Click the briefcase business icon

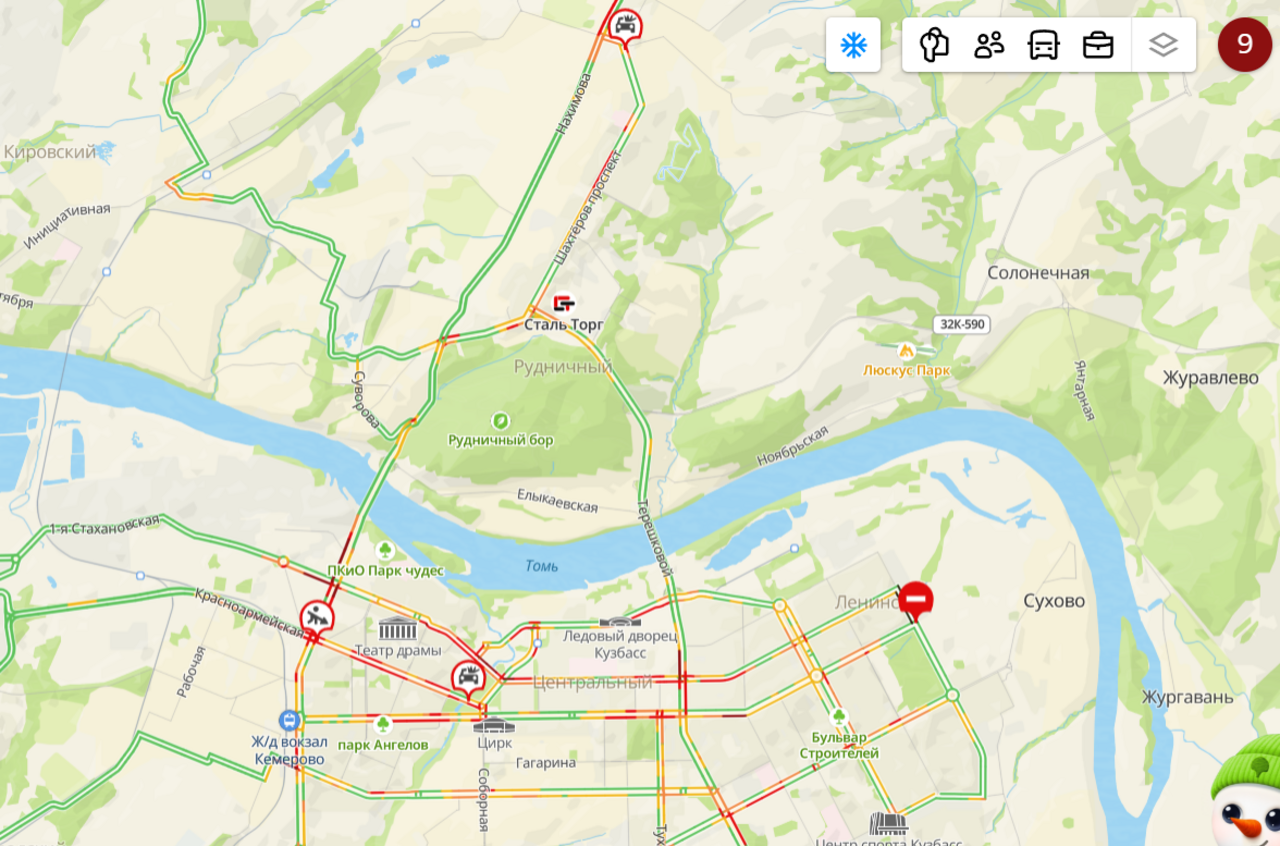1098,45
